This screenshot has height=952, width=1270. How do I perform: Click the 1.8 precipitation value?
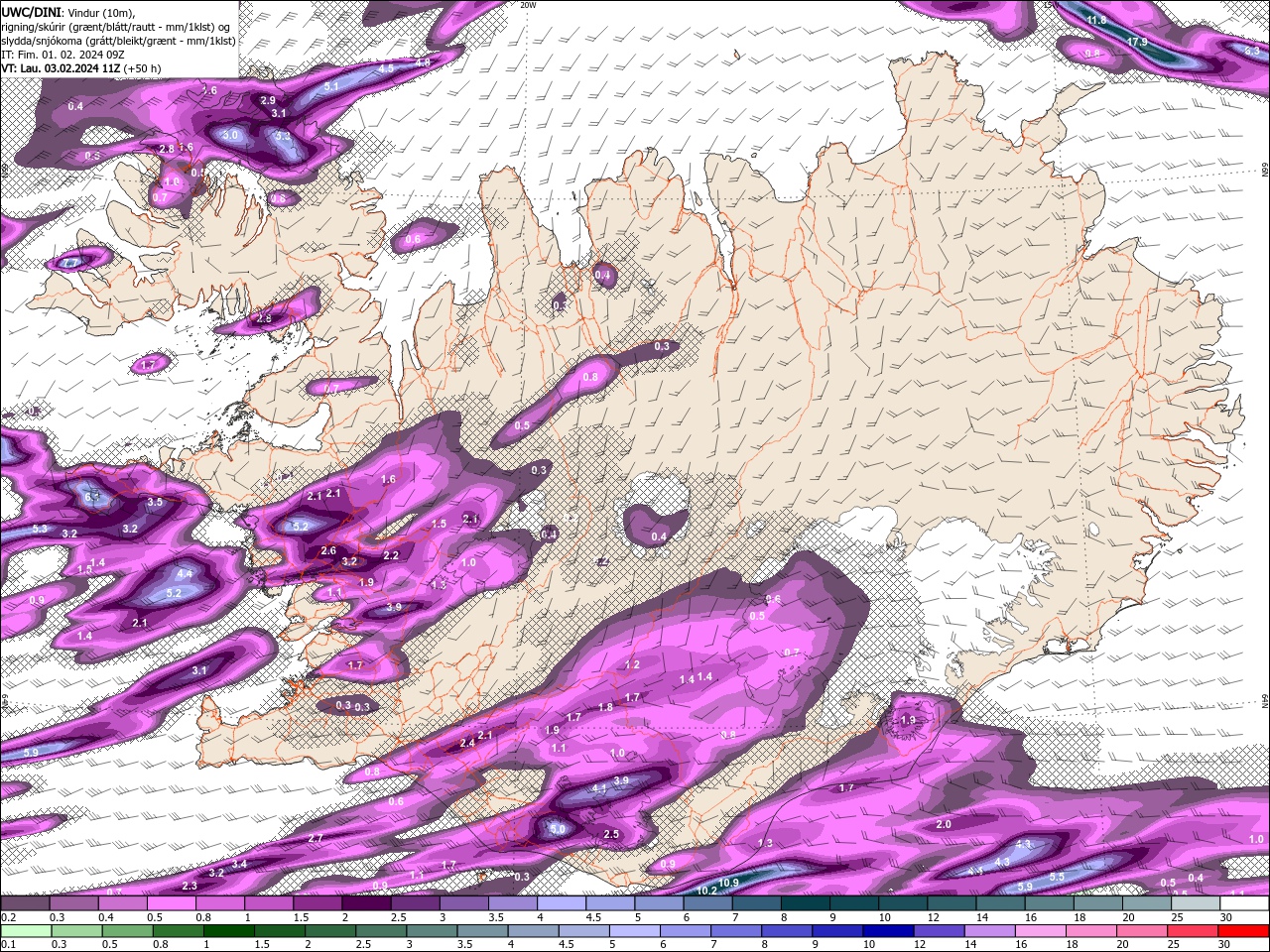(x=606, y=708)
